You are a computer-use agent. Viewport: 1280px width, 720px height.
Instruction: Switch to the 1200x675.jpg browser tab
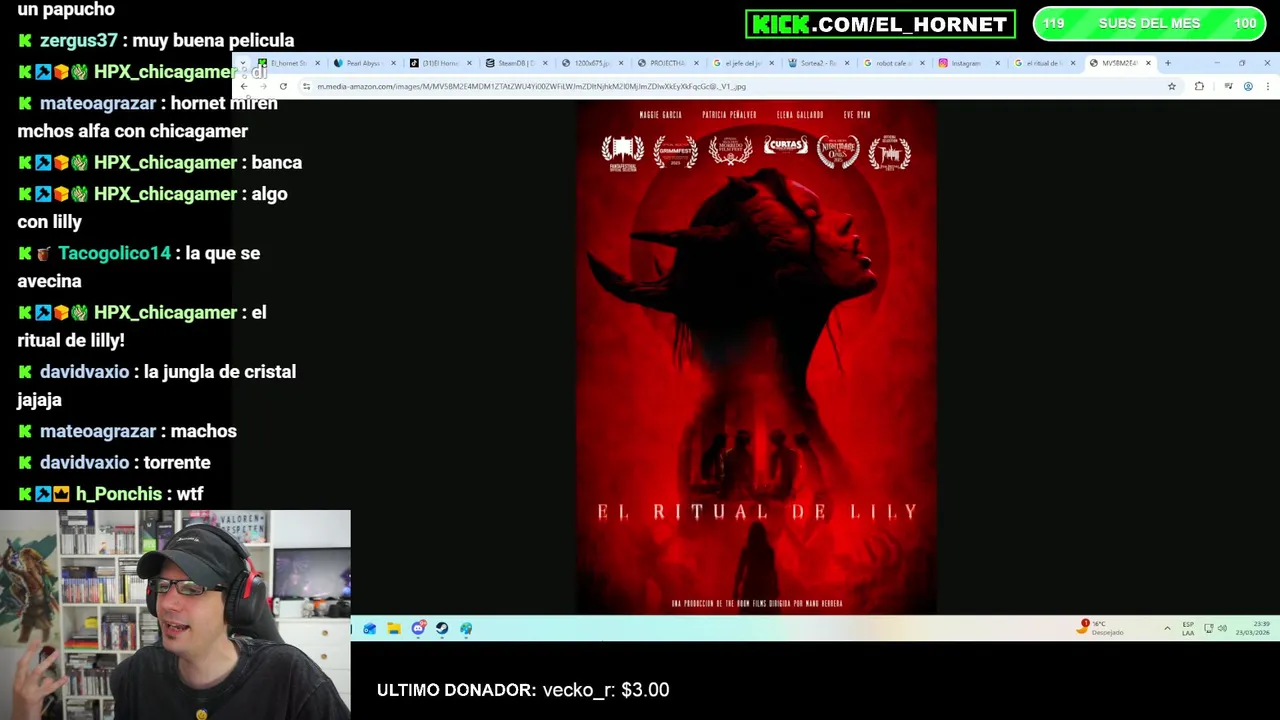click(591, 63)
